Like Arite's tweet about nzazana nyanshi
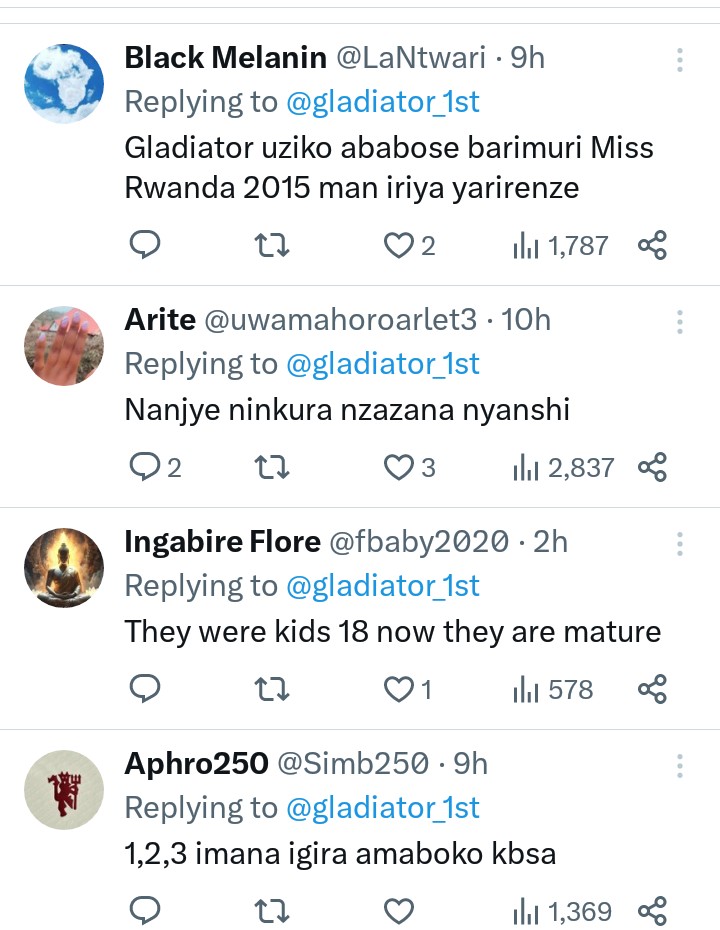 (x=399, y=467)
